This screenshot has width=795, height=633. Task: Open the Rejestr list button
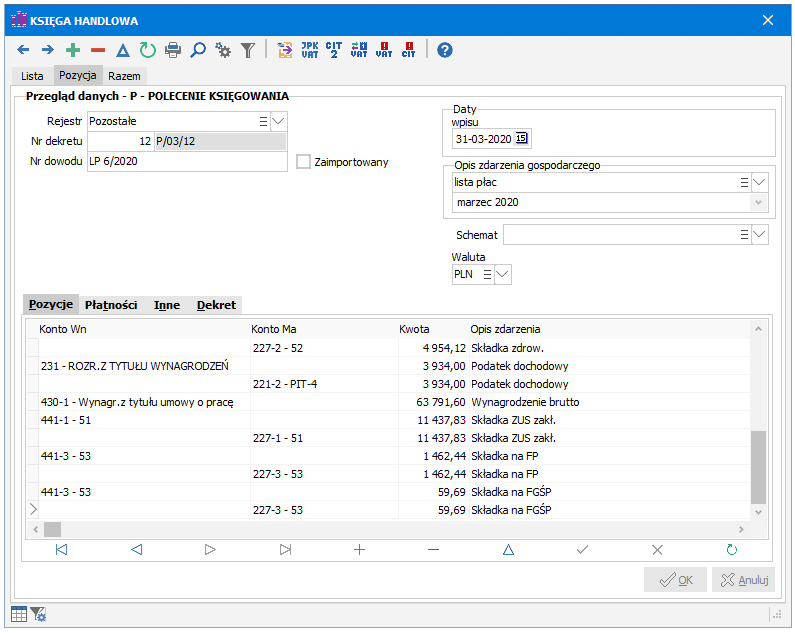point(263,121)
